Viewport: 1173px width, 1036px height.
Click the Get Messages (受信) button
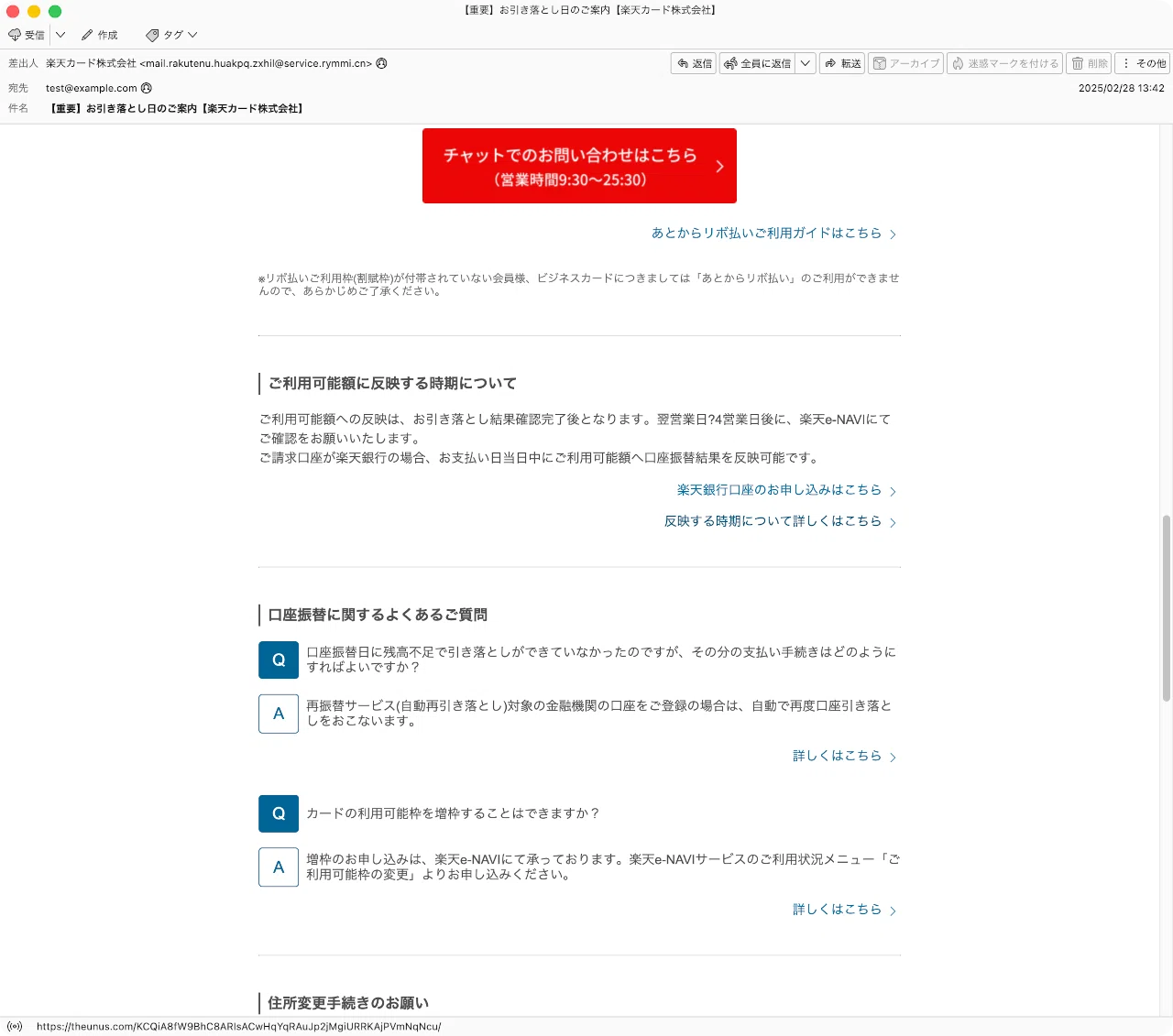click(x=27, y=35)
